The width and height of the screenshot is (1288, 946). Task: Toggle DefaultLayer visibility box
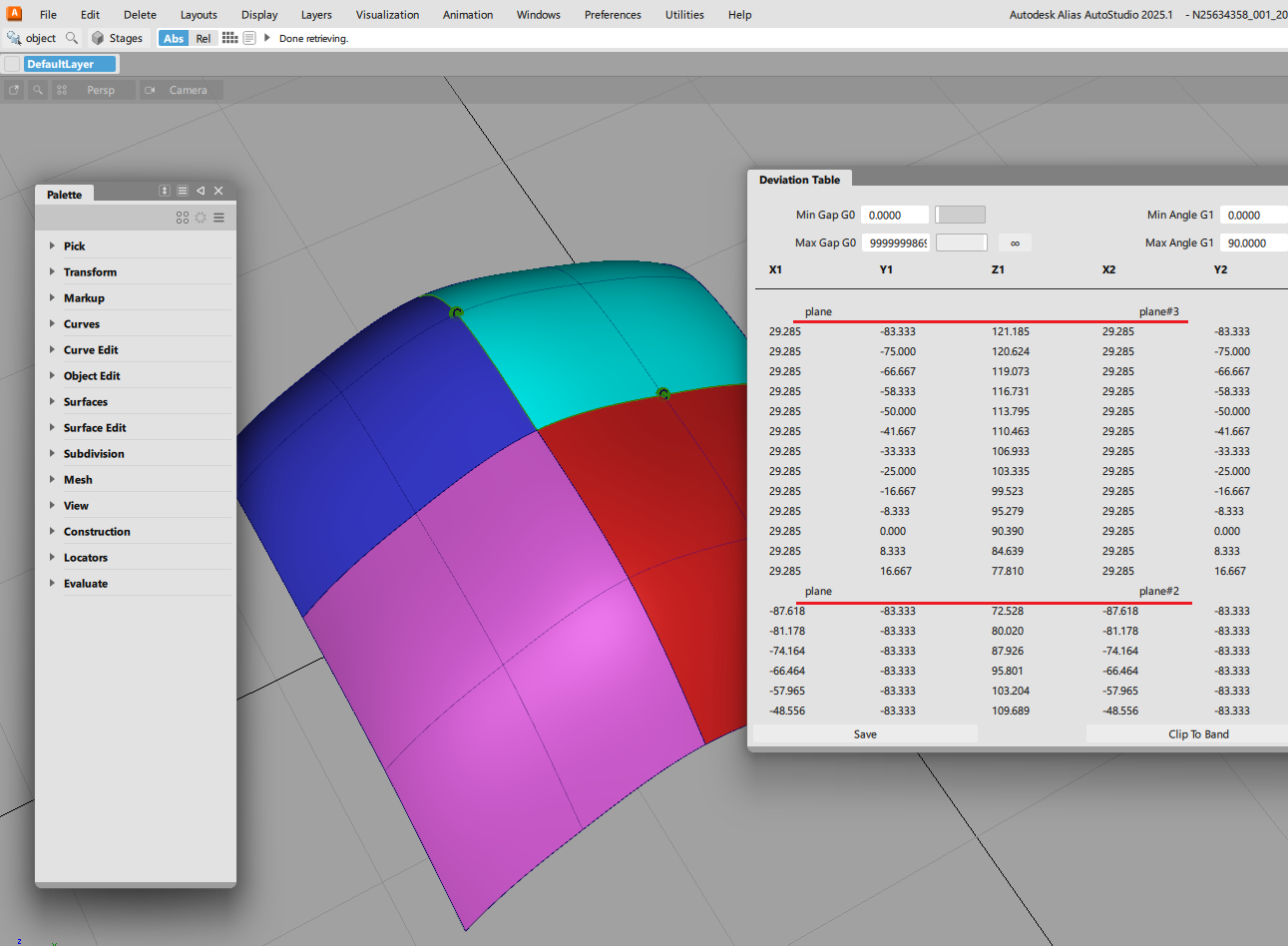(x=12, y=64)
